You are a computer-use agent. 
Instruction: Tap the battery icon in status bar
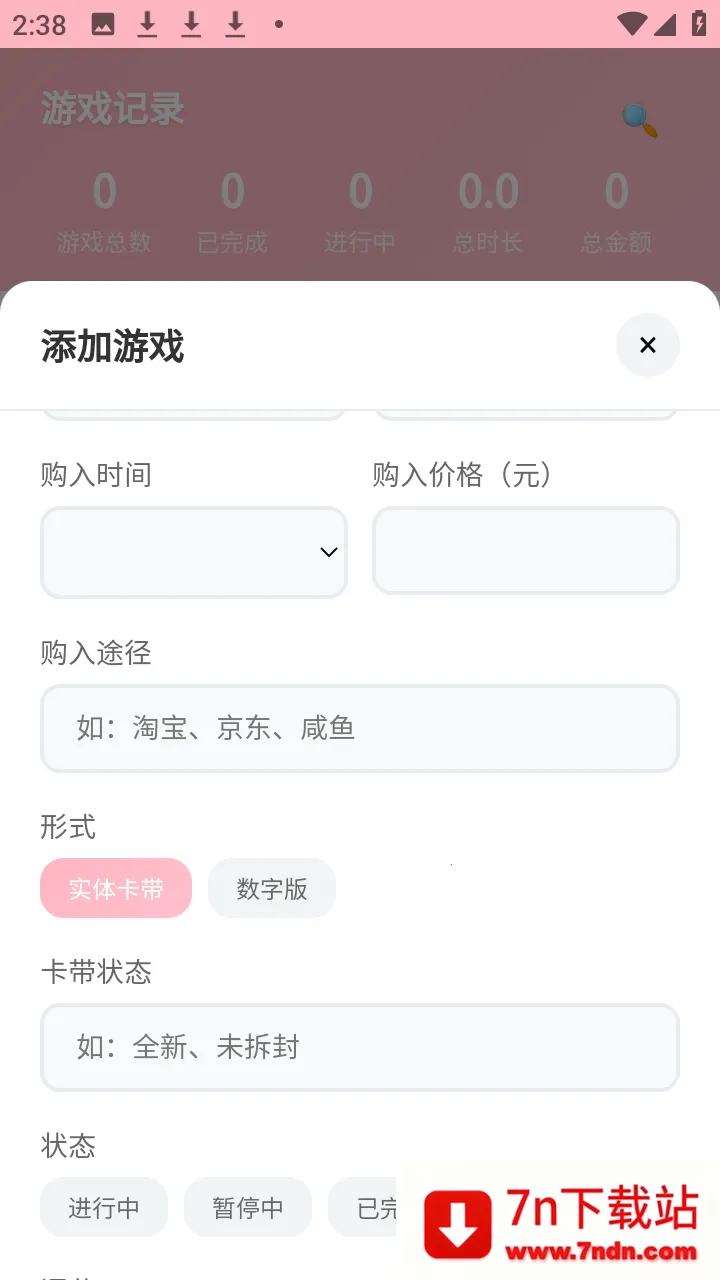click(x=699, y=24)
